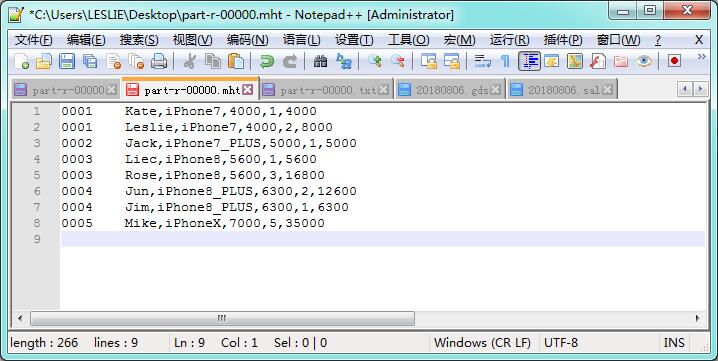Switch to the 20180806.sal tab

562,90
